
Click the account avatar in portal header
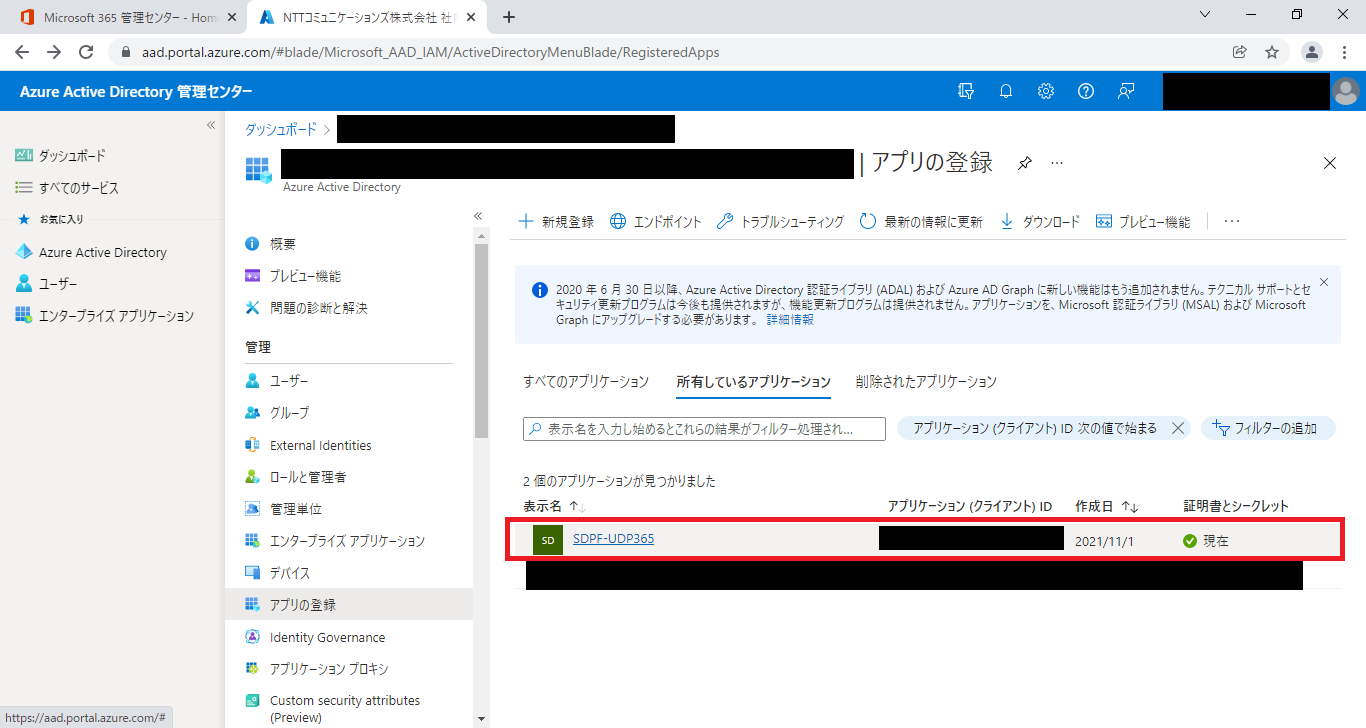point(1346,91)
